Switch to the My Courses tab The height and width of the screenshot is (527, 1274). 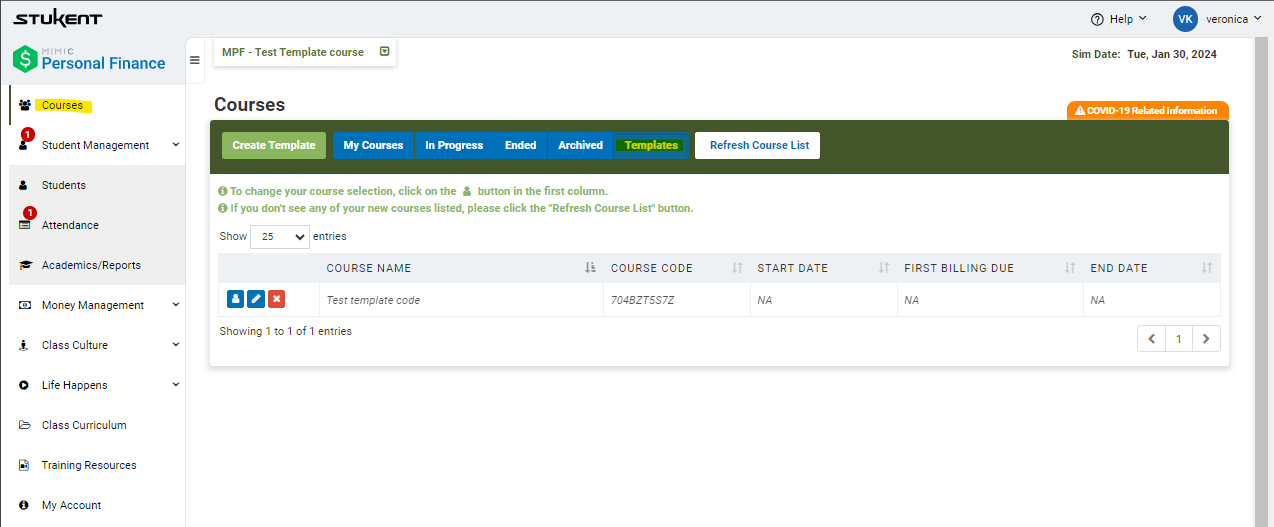click(x=373, y=145)
